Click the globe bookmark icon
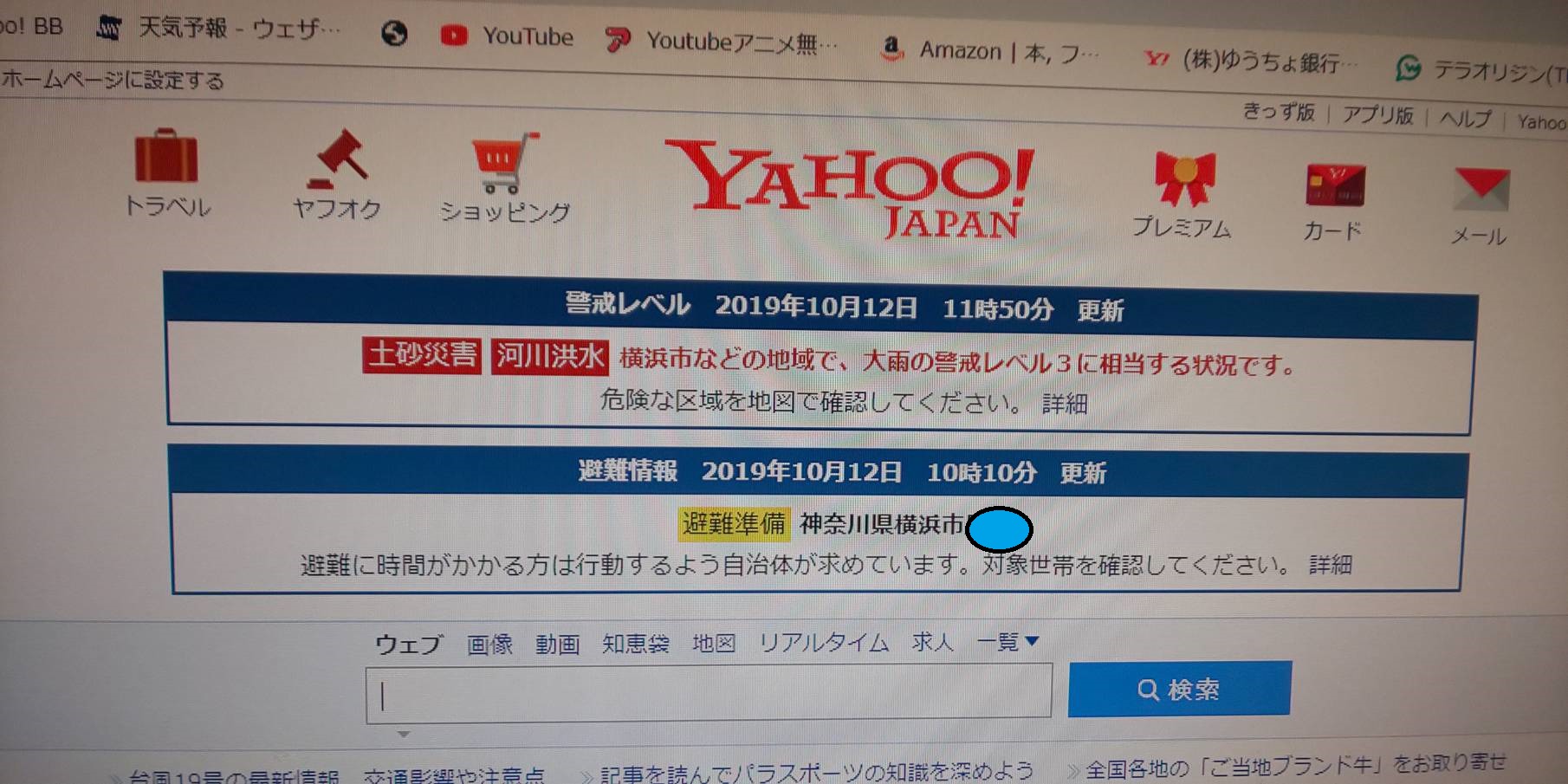The image size is (1568, 784). coord(394,33)
